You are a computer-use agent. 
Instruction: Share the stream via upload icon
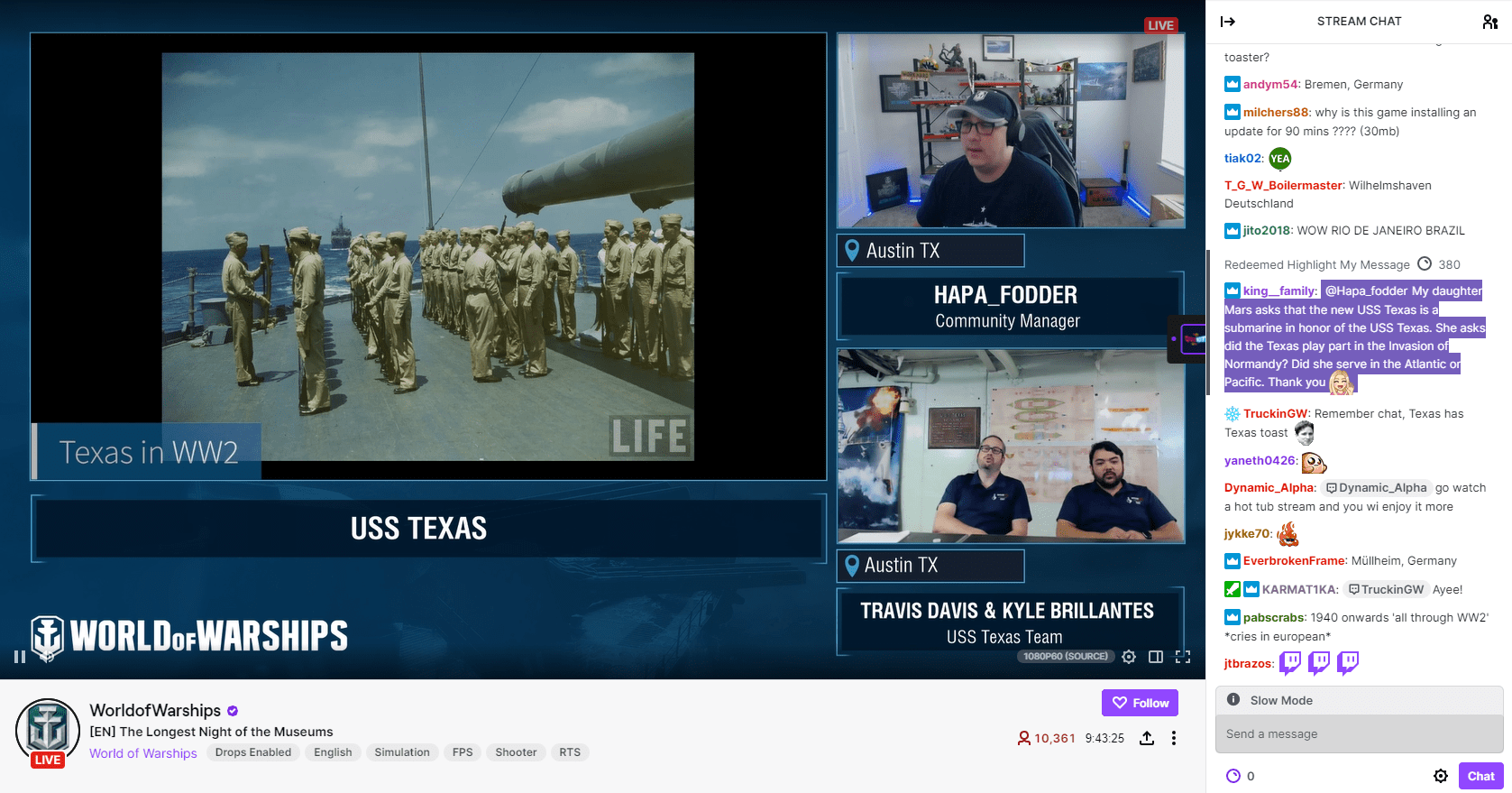(x=1147, y=738)
